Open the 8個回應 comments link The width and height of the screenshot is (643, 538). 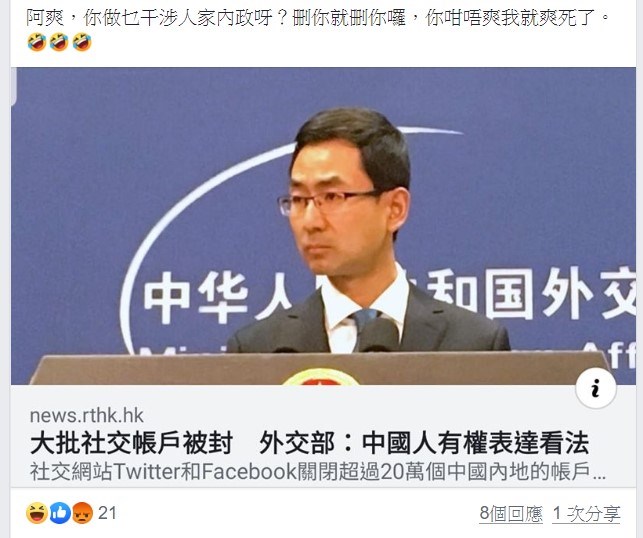point(511,514)
